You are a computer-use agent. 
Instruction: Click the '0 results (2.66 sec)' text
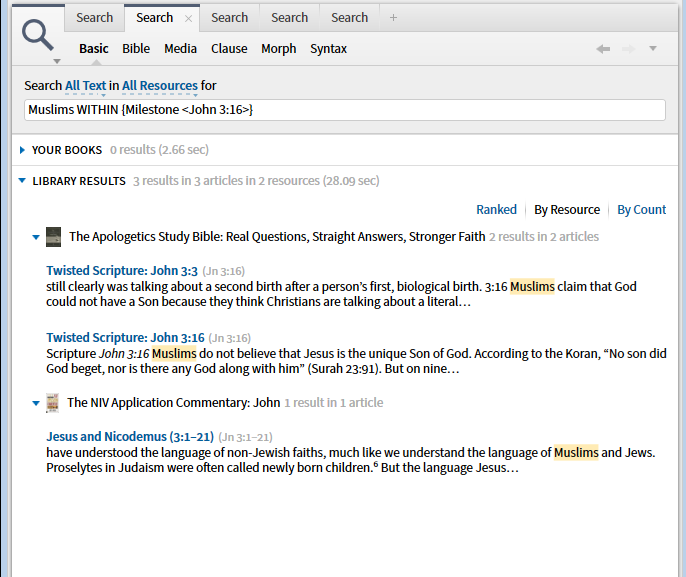[x=159, y=150]
